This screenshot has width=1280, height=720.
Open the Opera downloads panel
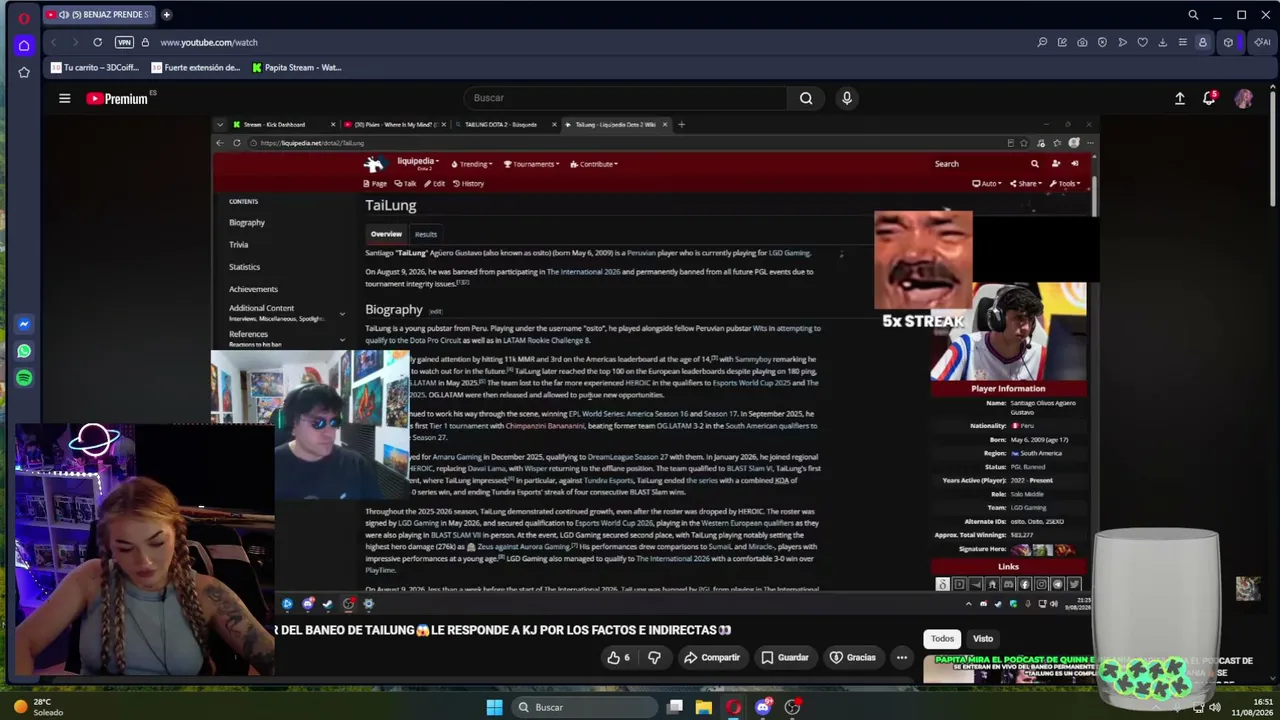pyautogui.click(x=1162, y=42)
